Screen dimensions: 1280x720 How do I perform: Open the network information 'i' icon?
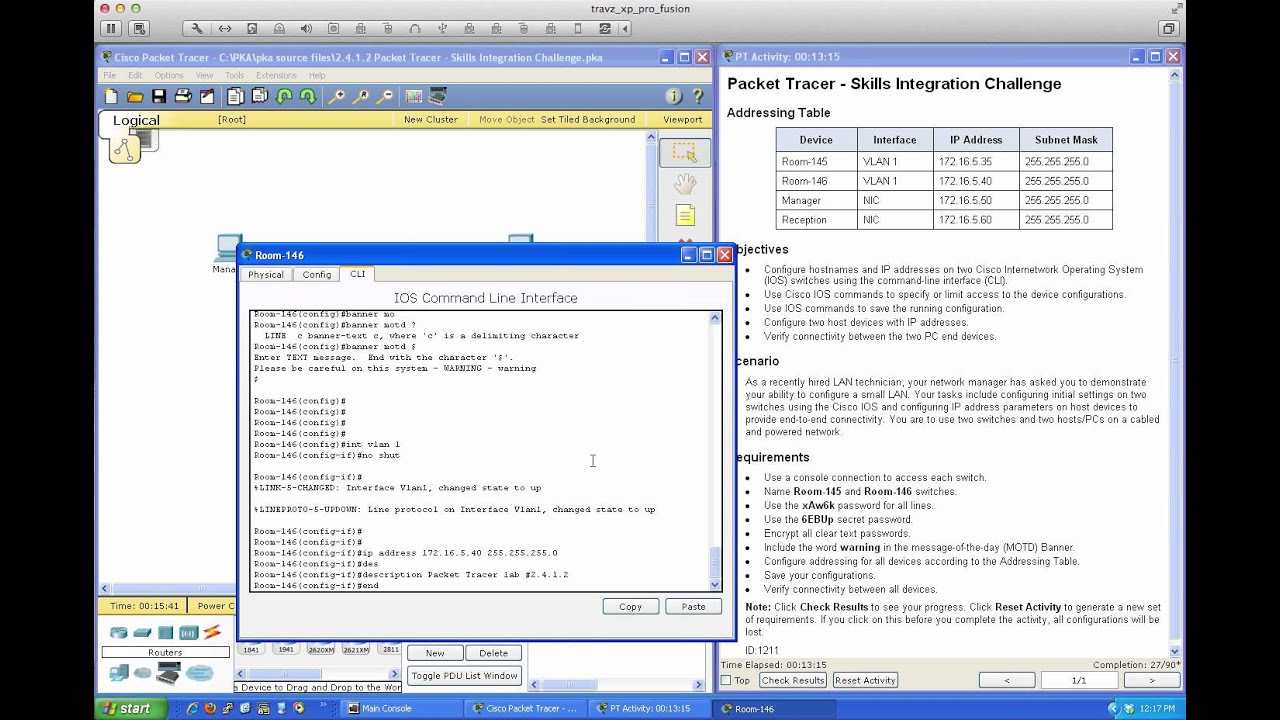[674, 97]
